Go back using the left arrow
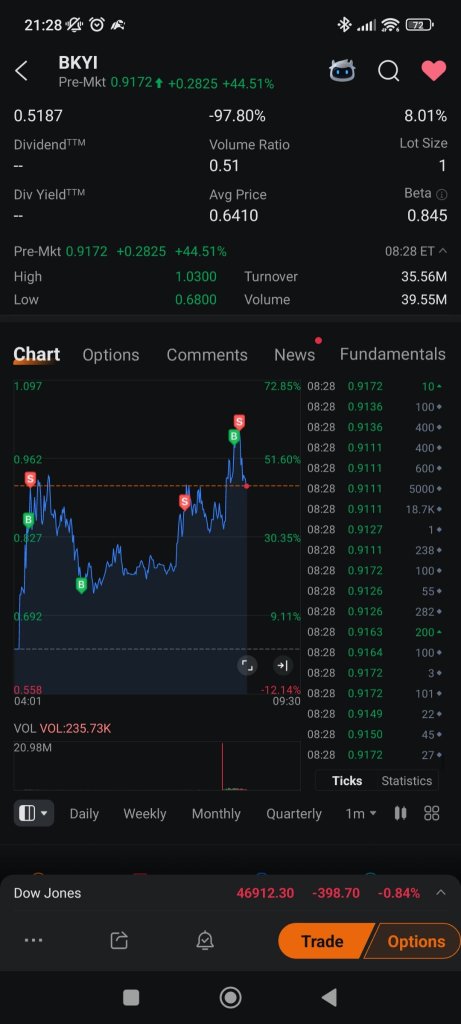 pyautogui.click(x=22, y=71)
